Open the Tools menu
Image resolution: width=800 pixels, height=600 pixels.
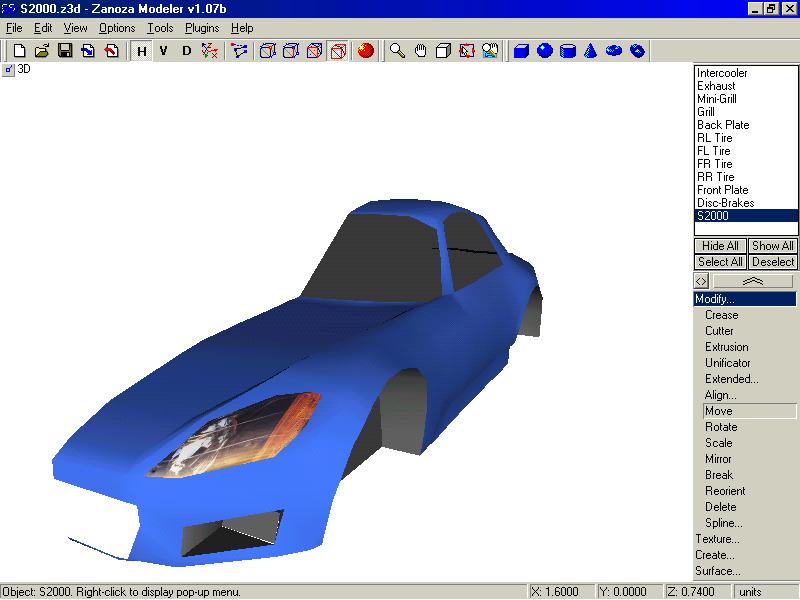160,28
